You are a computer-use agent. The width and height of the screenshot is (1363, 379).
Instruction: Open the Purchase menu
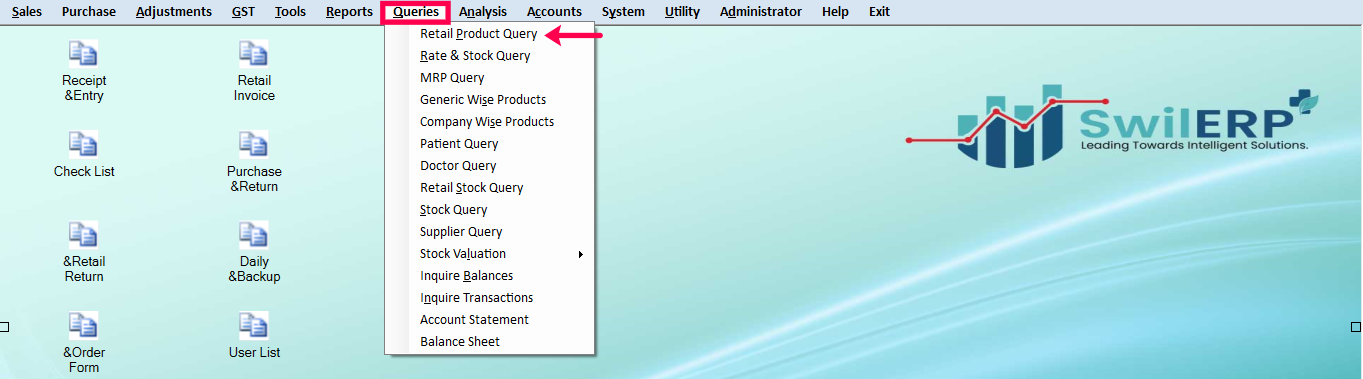[88, 12]
